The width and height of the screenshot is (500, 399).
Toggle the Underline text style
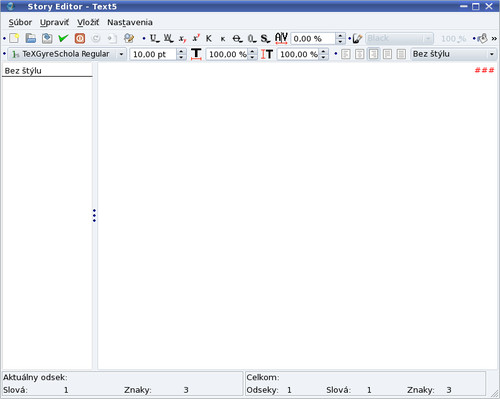coord(154,39)
